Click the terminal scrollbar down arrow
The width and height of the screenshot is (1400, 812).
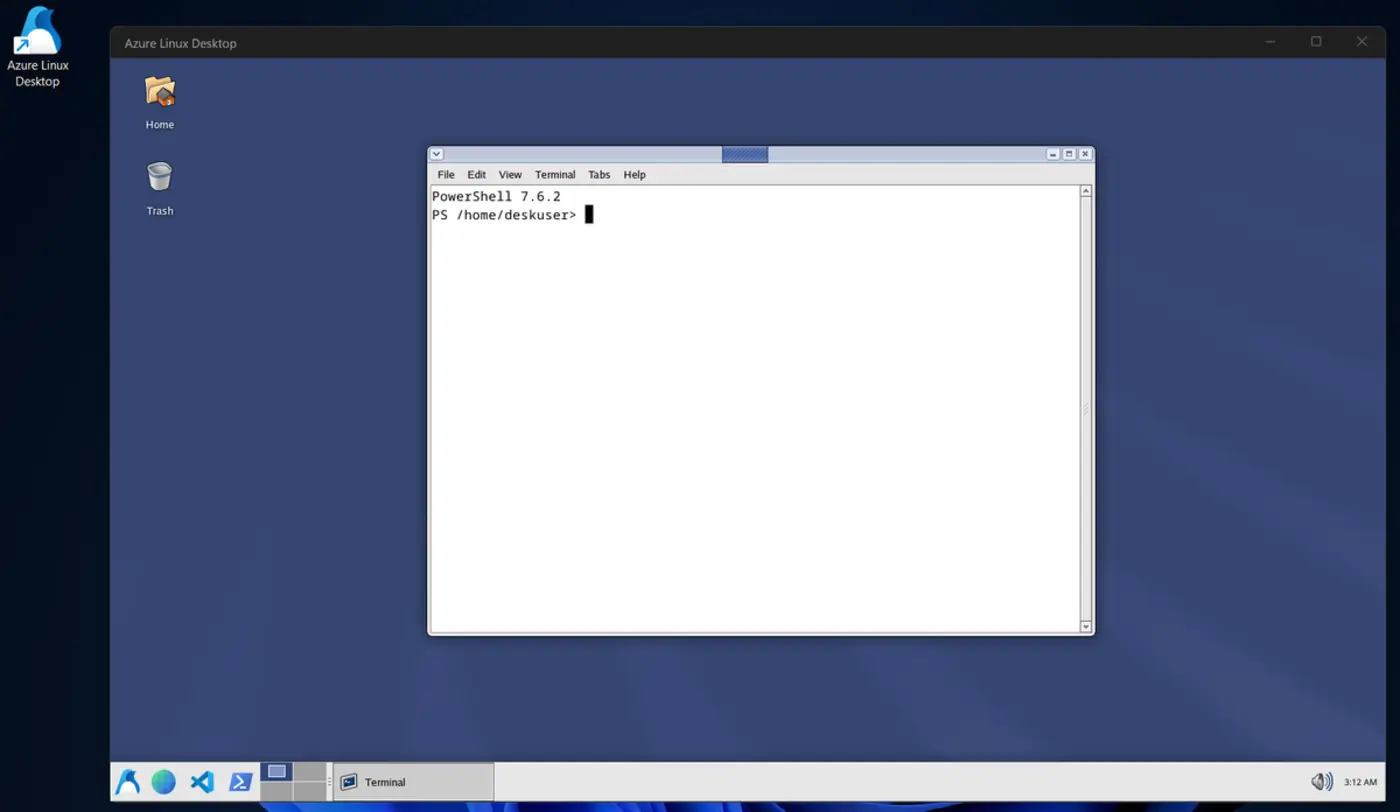tap(1086, 626)
